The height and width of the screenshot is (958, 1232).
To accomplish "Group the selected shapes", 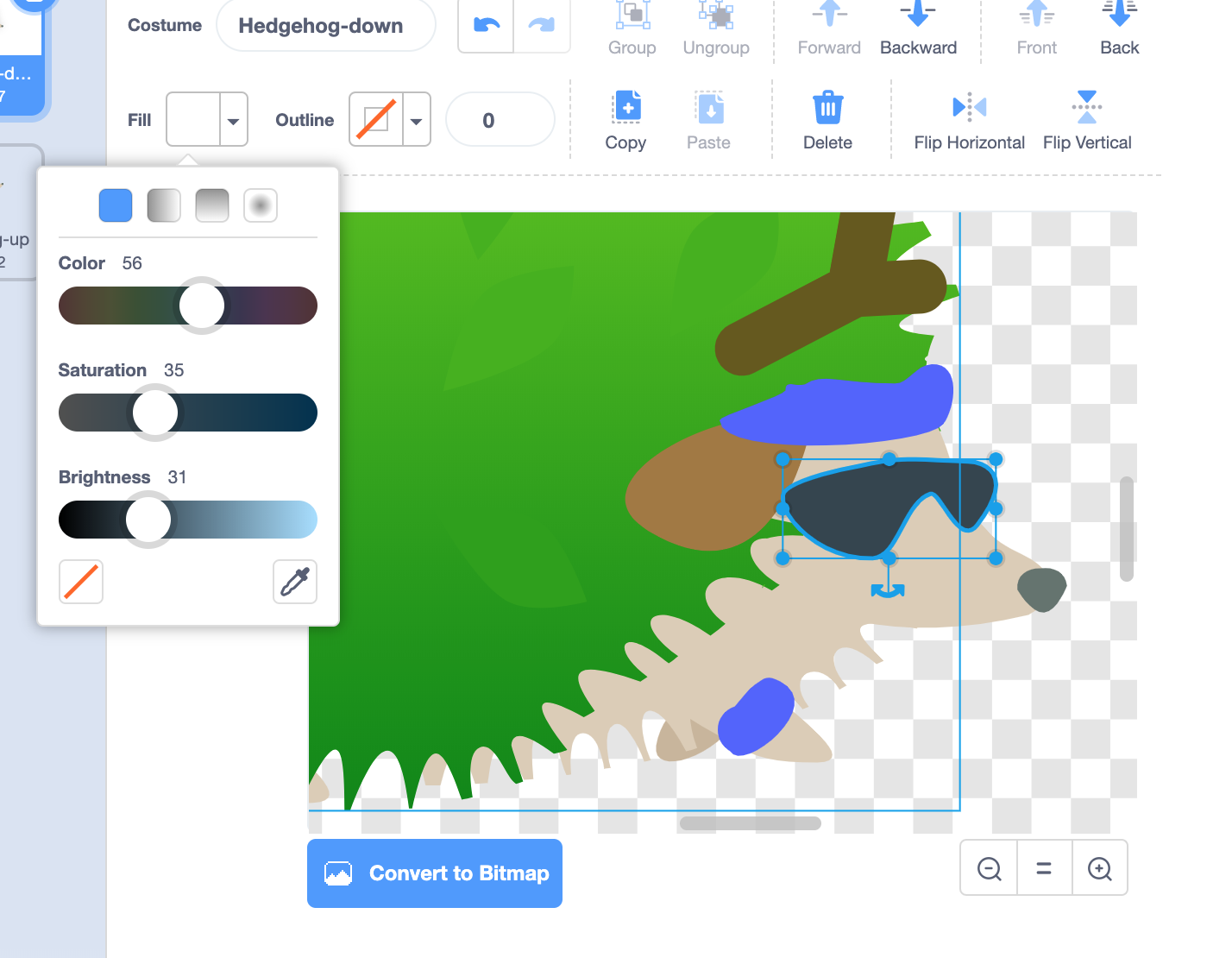I will click(x=632, y=28).
